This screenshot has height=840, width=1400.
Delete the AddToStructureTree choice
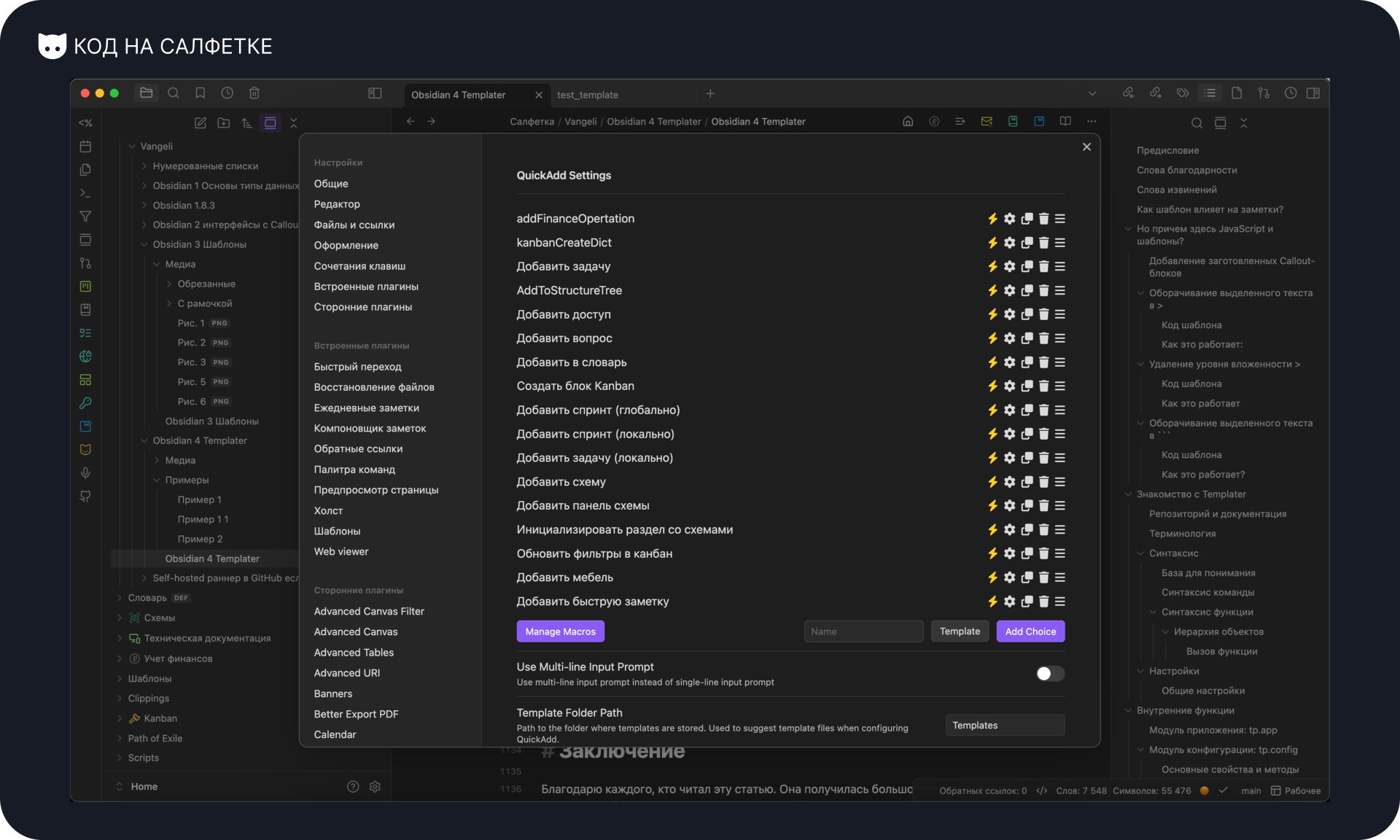click(1043, 290)
